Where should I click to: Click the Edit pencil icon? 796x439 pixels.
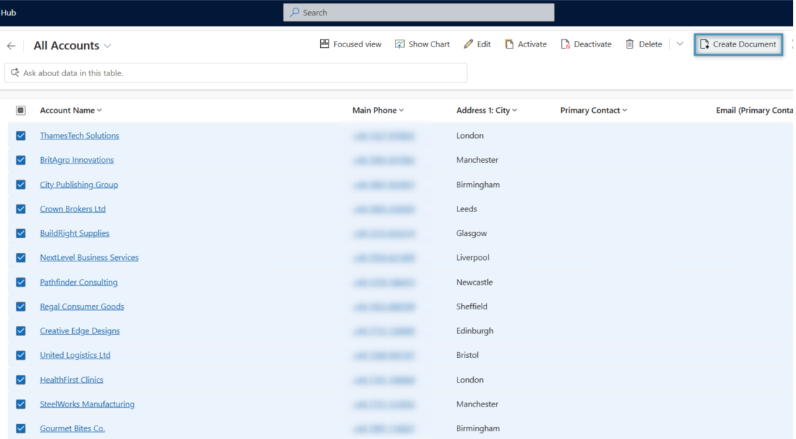468,44
